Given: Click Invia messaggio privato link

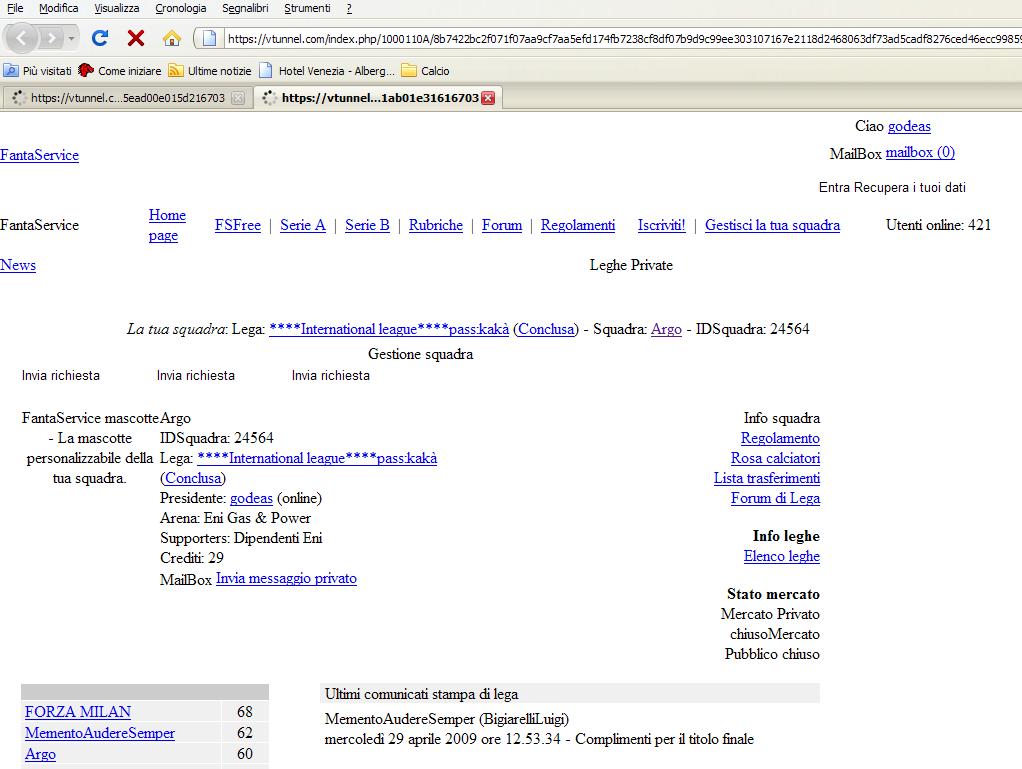Looking at the screenshot, I should pos(286,578).
